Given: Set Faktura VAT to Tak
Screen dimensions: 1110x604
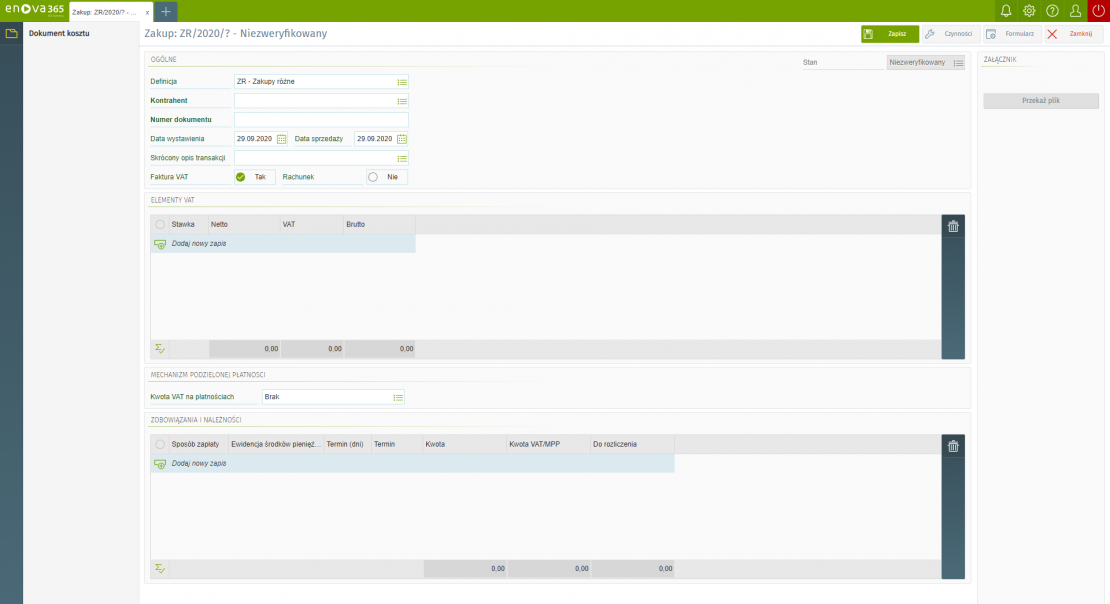Looking at the screenshot, I should [254, 177].
